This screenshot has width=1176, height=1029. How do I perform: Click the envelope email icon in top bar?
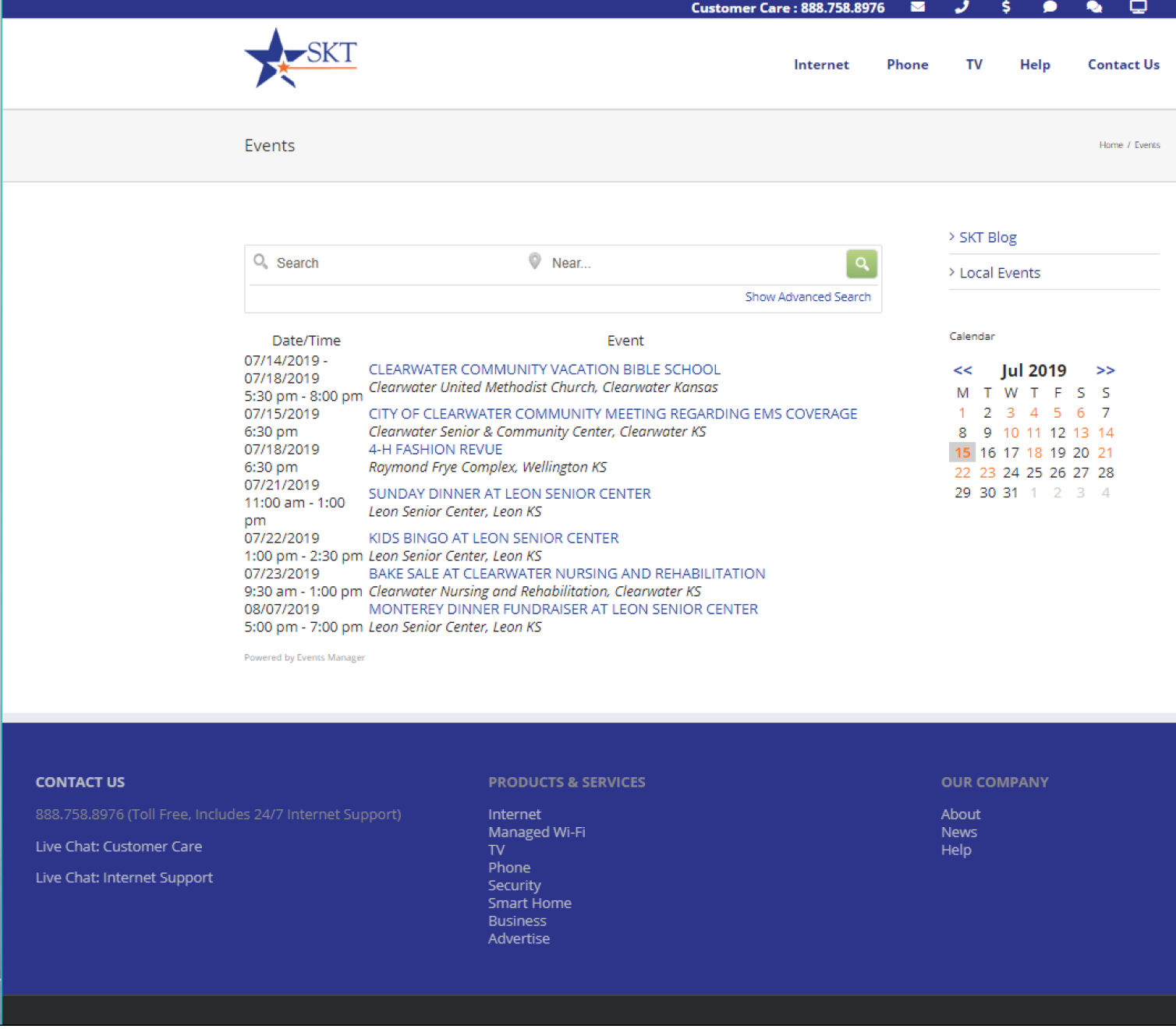click(918, 7)
